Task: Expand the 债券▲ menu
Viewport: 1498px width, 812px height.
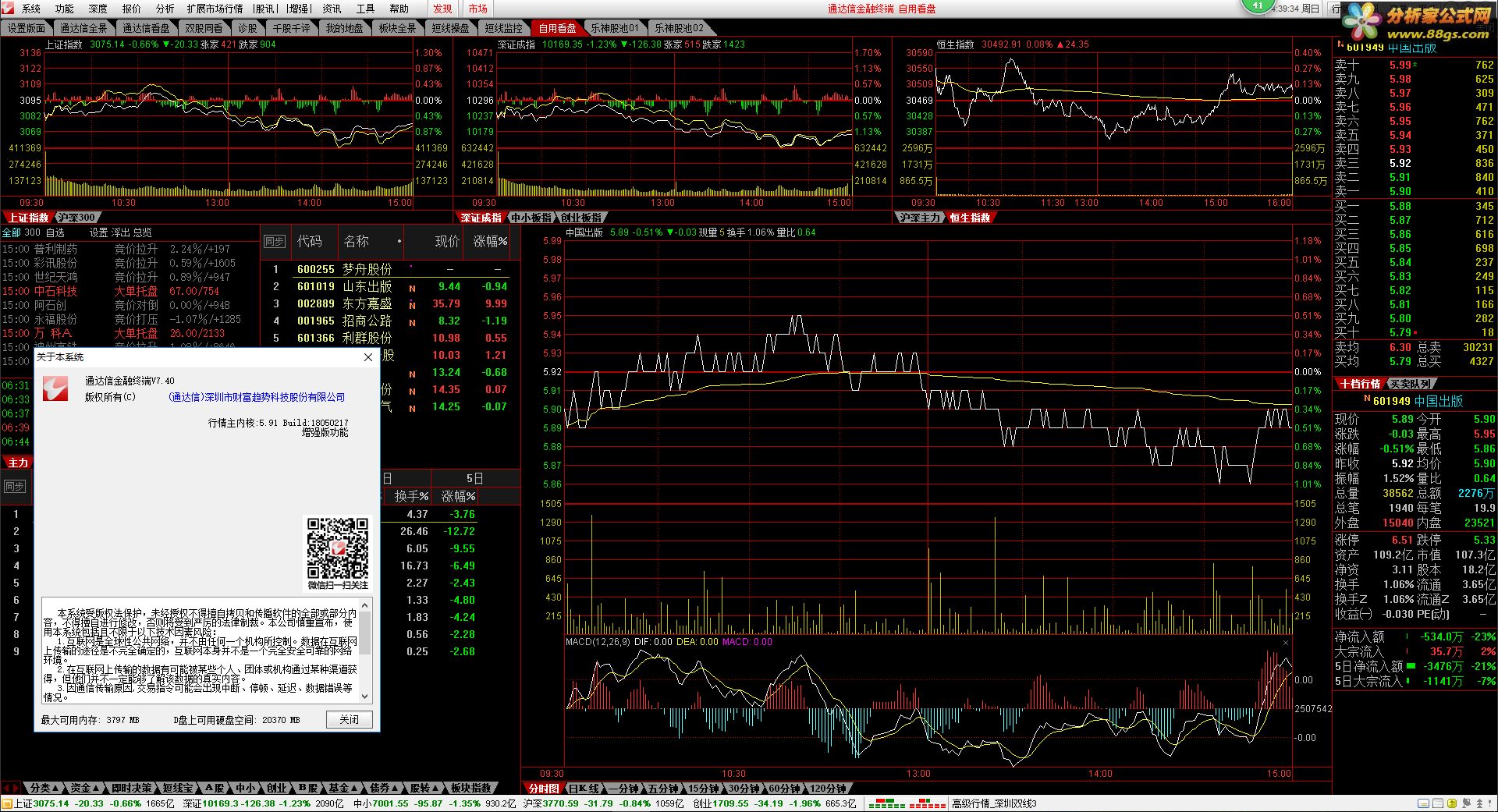Action: [x=384, y=789]
